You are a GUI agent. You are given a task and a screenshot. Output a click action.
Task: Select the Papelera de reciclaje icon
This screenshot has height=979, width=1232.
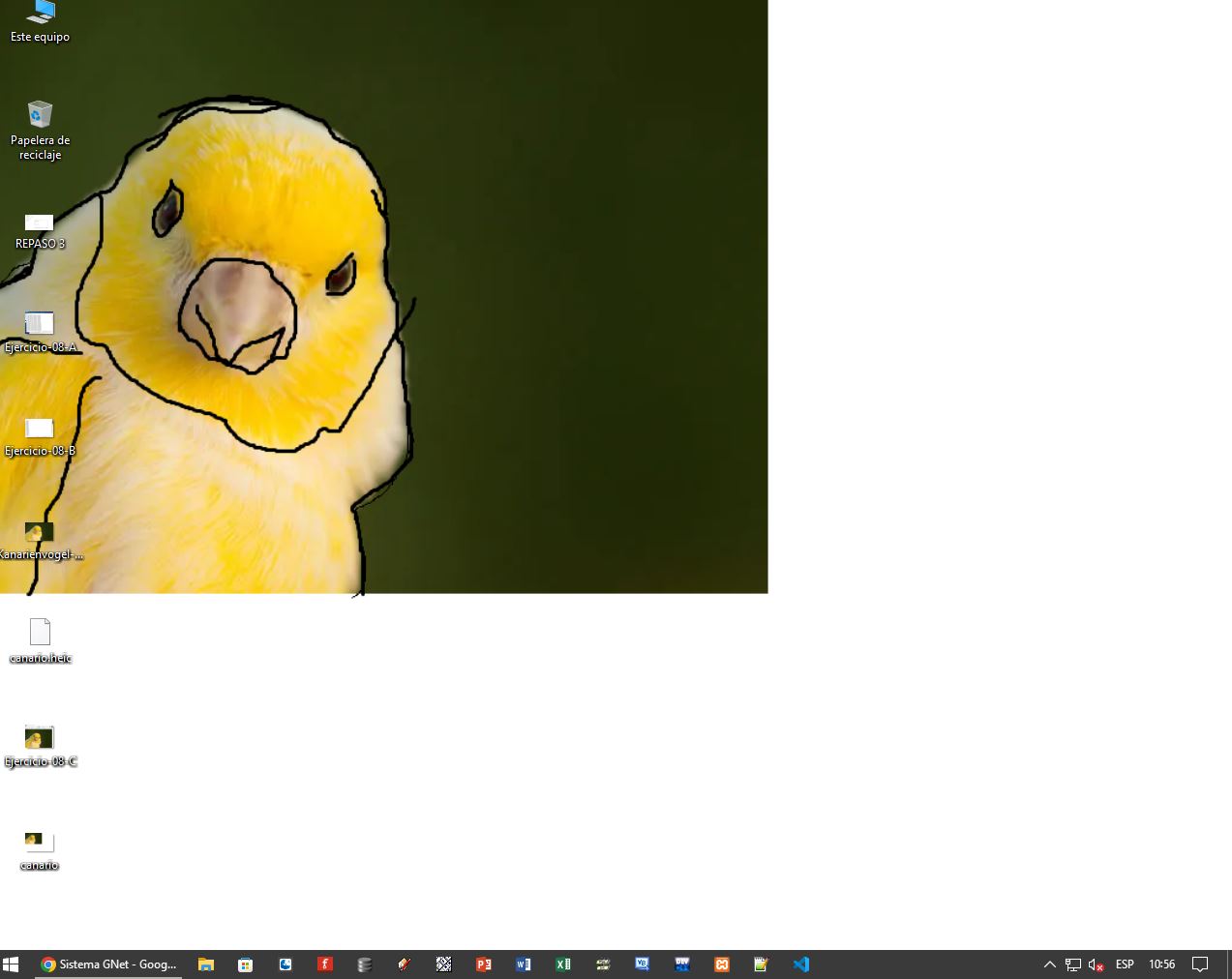tap(40, 116)
